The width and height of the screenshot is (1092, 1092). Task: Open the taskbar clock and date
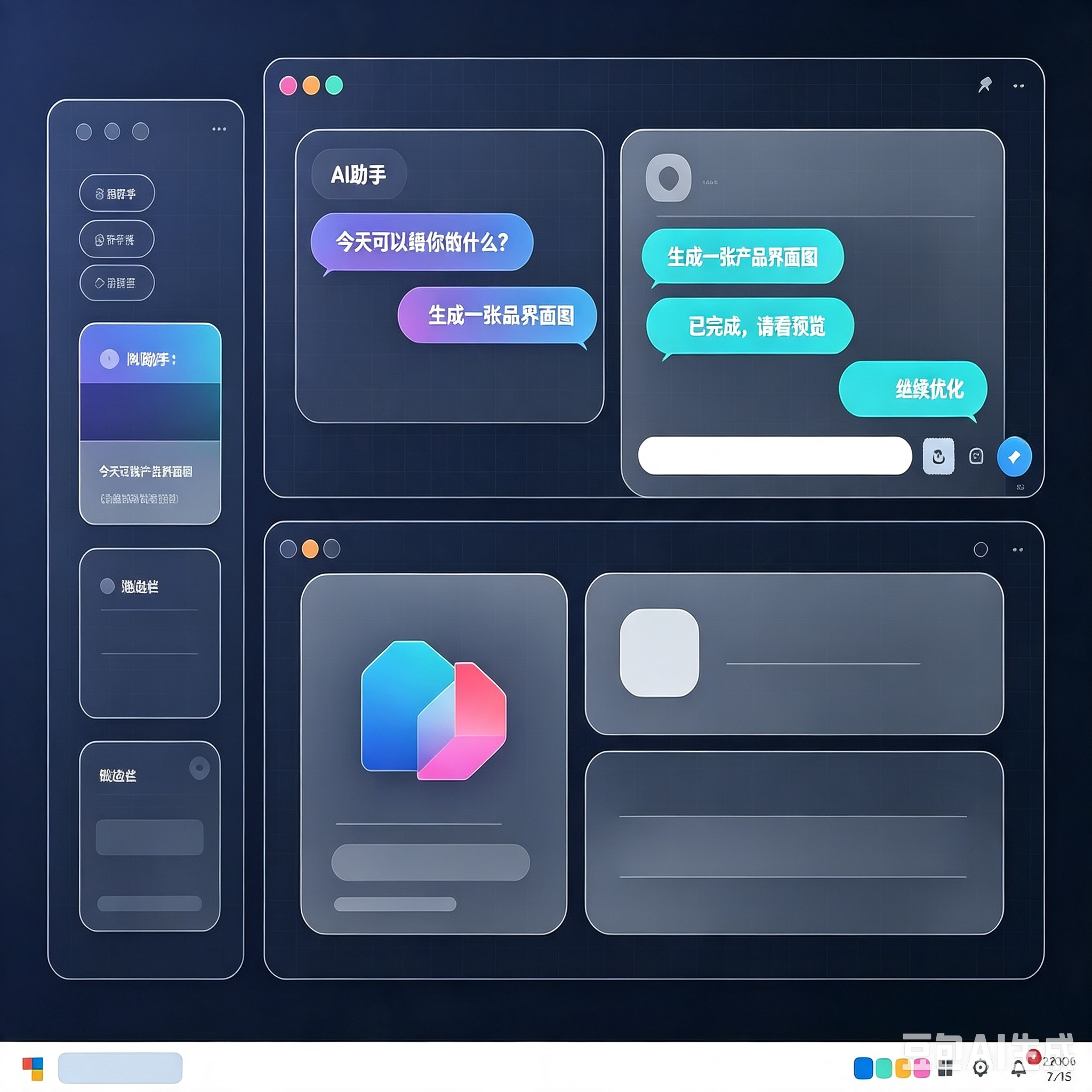1058,1069
